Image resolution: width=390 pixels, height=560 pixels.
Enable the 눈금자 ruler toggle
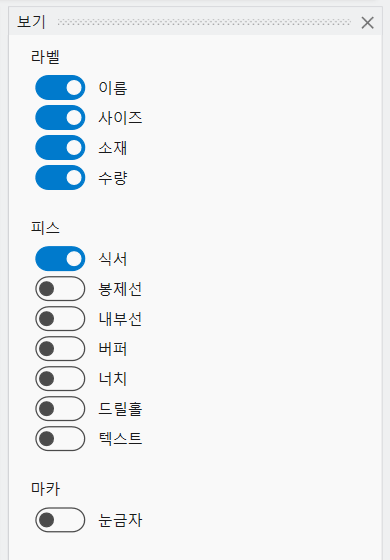coord(60,520)
